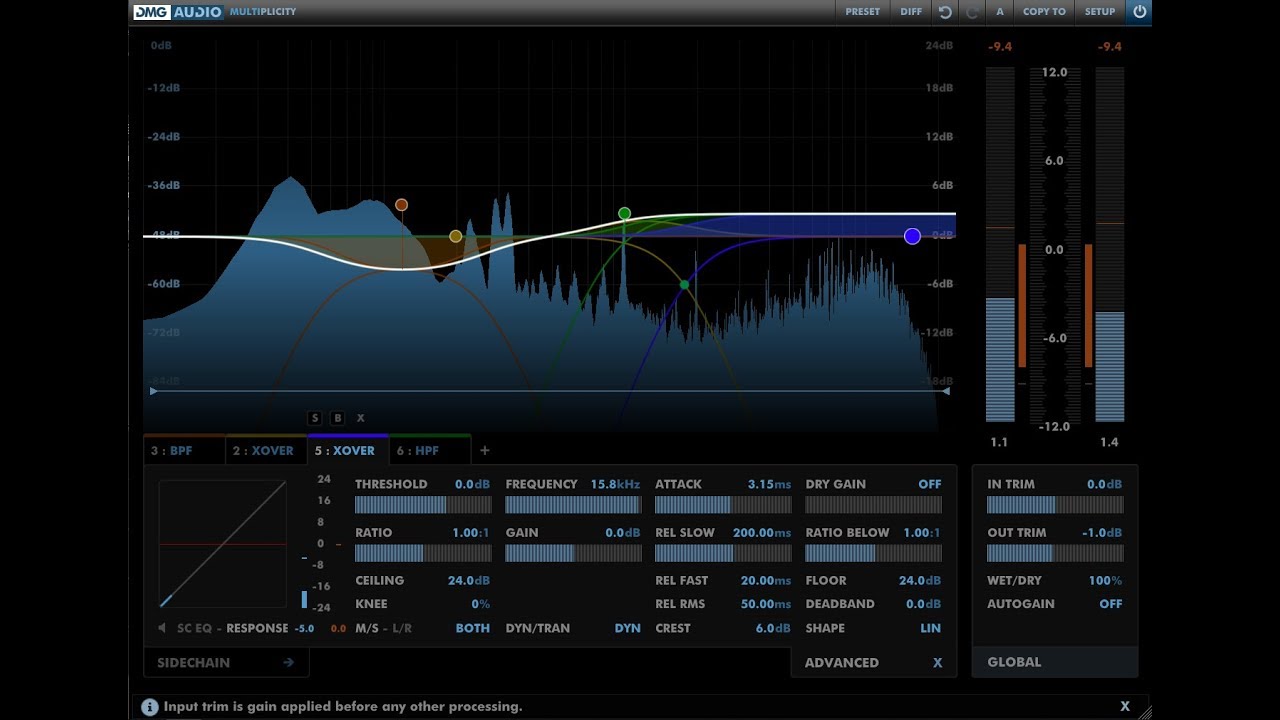The width and height of the screenshot is (1280, 720).
Task: Click the upper green band node
Action: click(625, 213)
